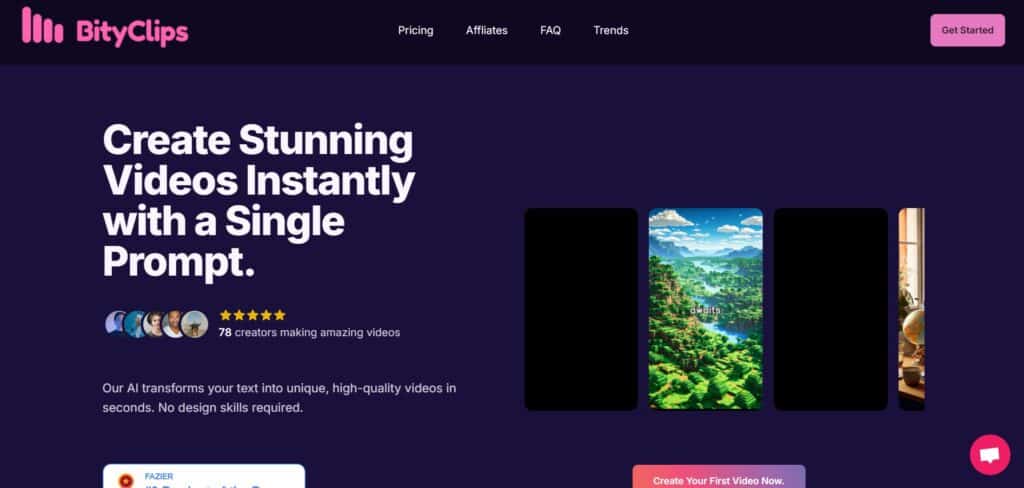Click the 78 creators making videos text

click(309, 332)
